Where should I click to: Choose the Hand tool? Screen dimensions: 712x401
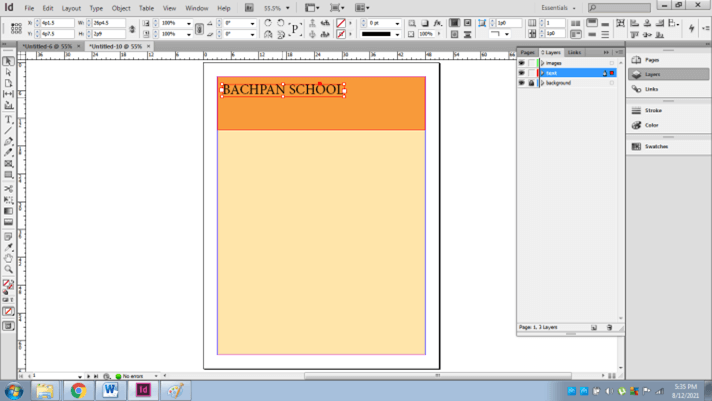point(8,258)
